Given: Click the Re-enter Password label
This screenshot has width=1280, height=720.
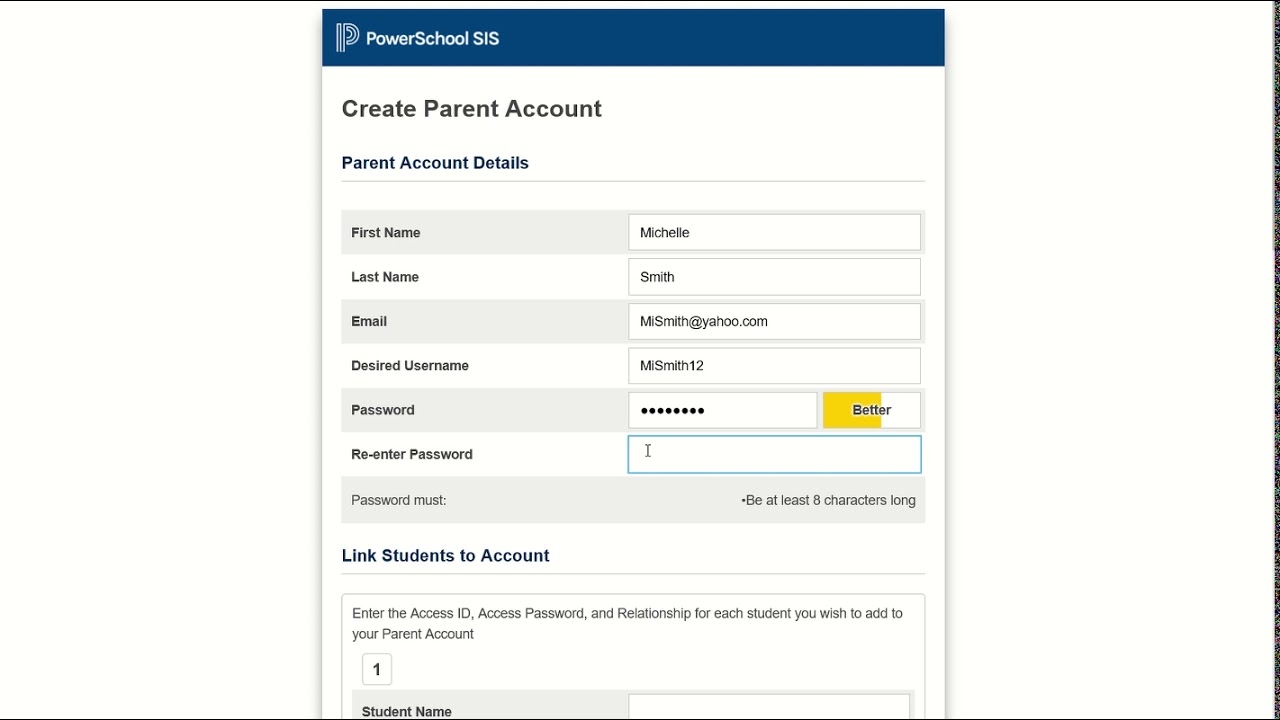Looking at the screenshot, I should 412,455.
